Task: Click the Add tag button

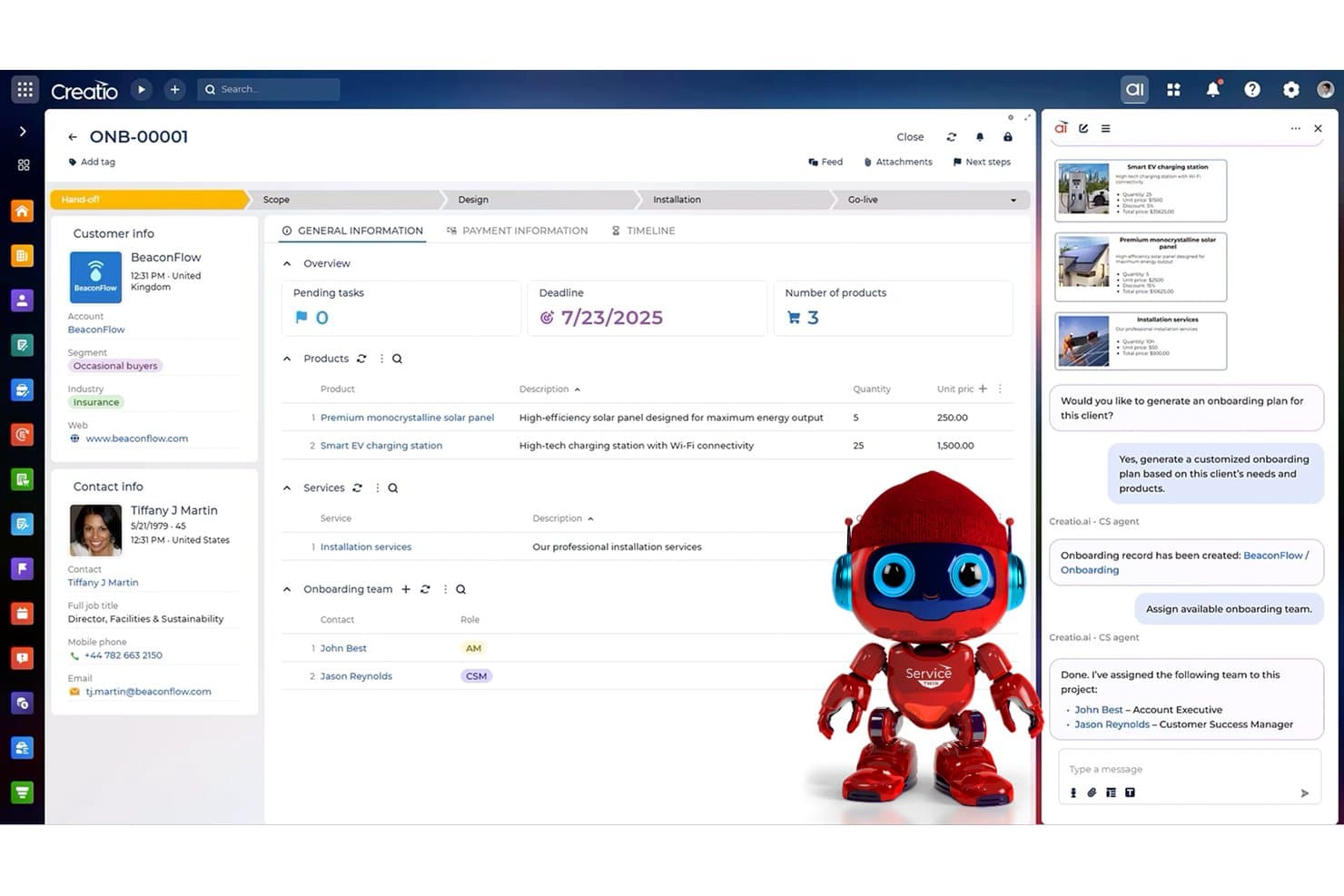Action: 92,162
